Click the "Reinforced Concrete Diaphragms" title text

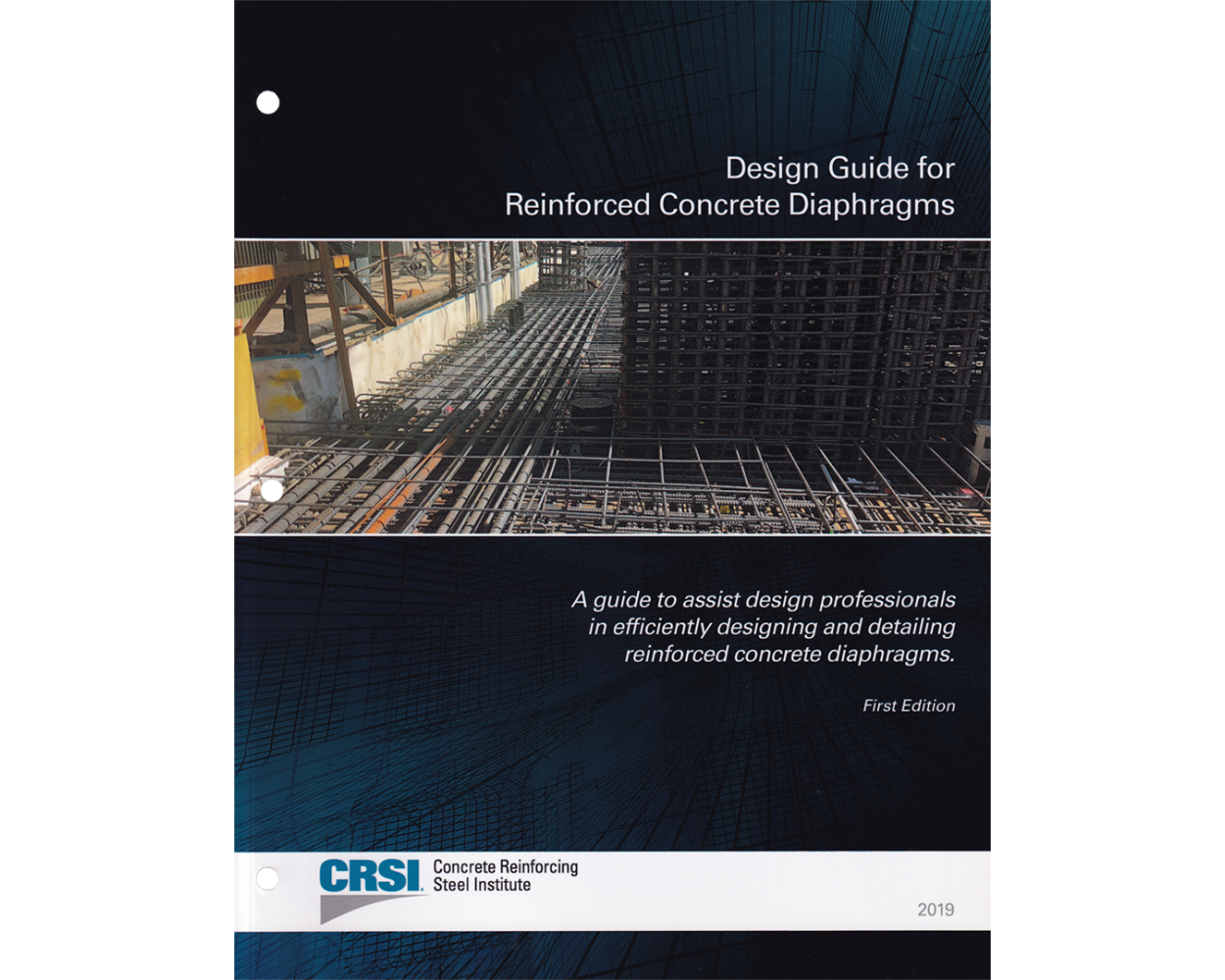coord(729,205)
